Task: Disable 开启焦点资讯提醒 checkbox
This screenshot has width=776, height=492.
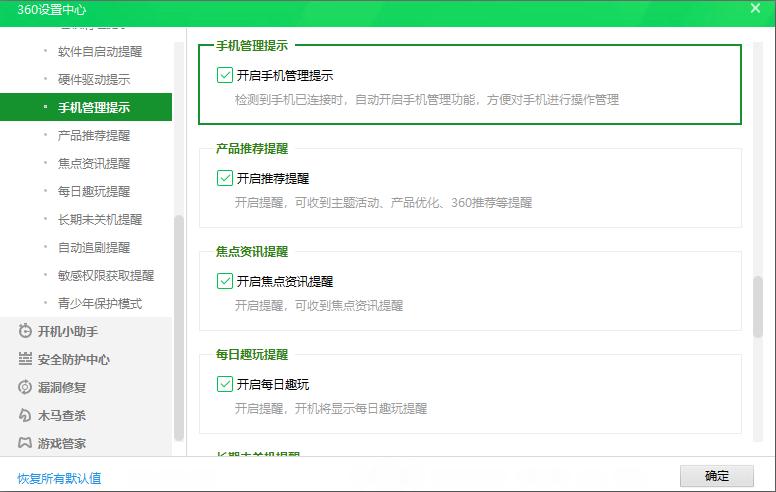Action: click(225, 281)
